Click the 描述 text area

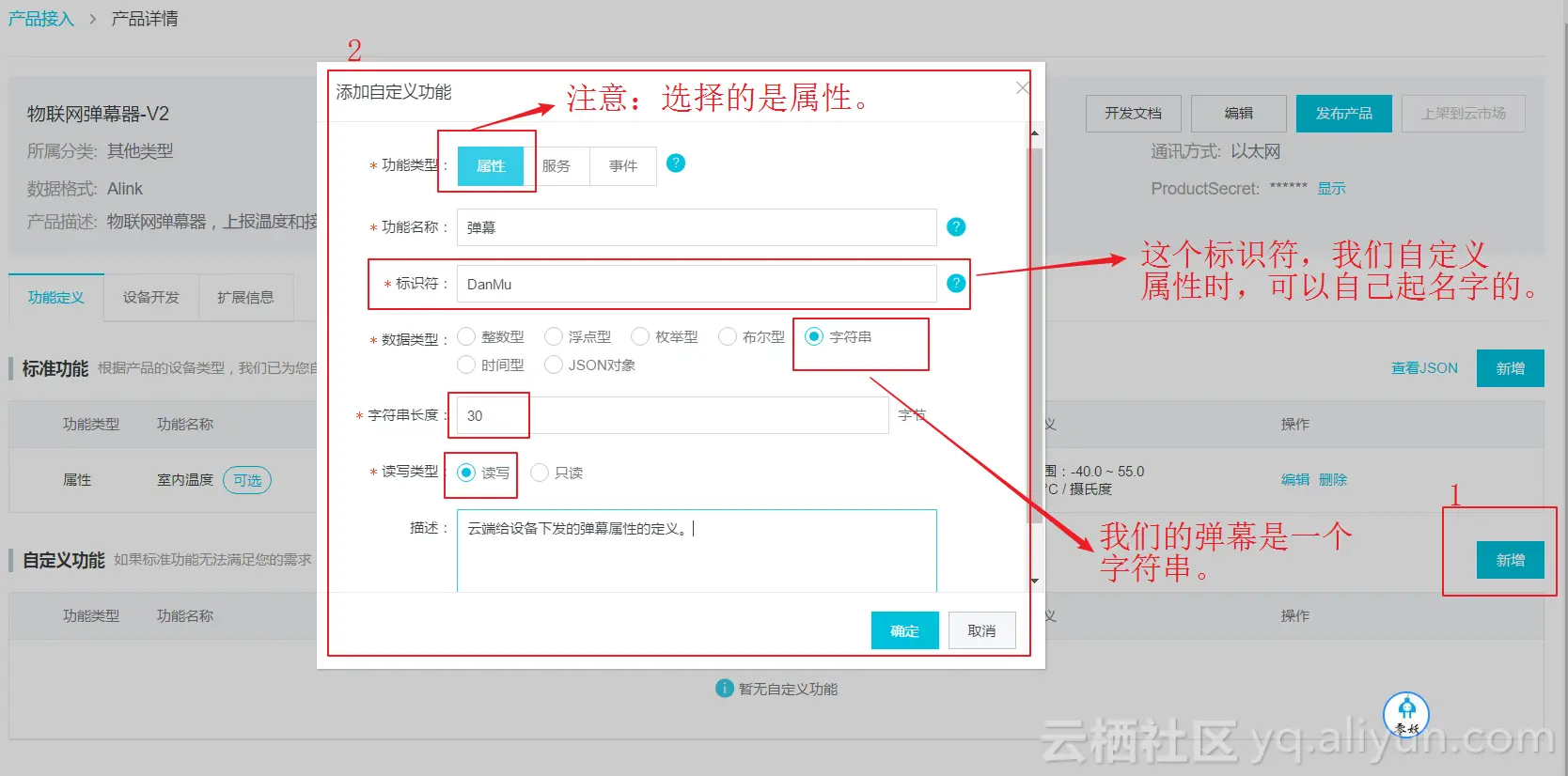[x=697, y=551]
